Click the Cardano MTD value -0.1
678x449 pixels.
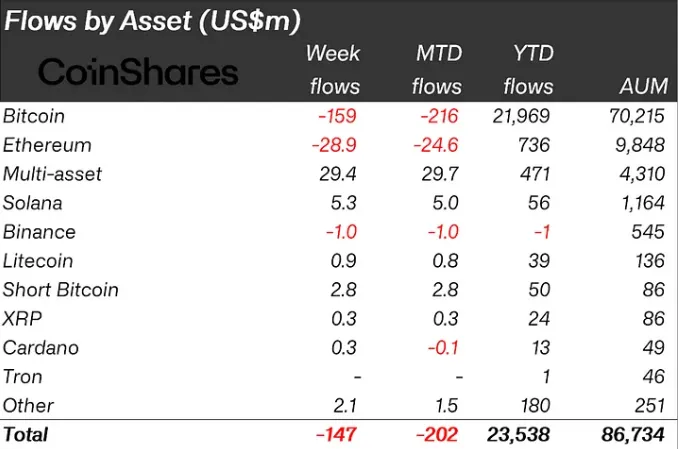pyautogui.click(x=443, y=348)
